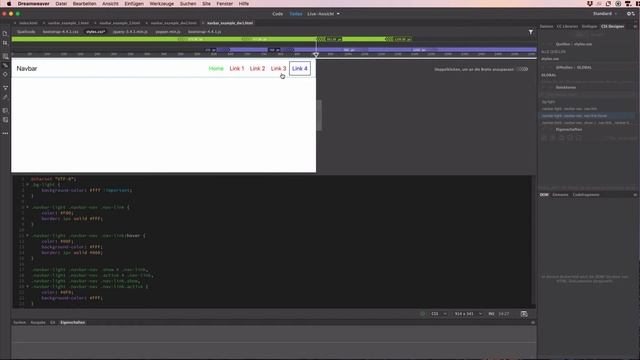Switch to the Suchen panel tab
The width and height of the screenshot is (640, 360).
[19, 322]
